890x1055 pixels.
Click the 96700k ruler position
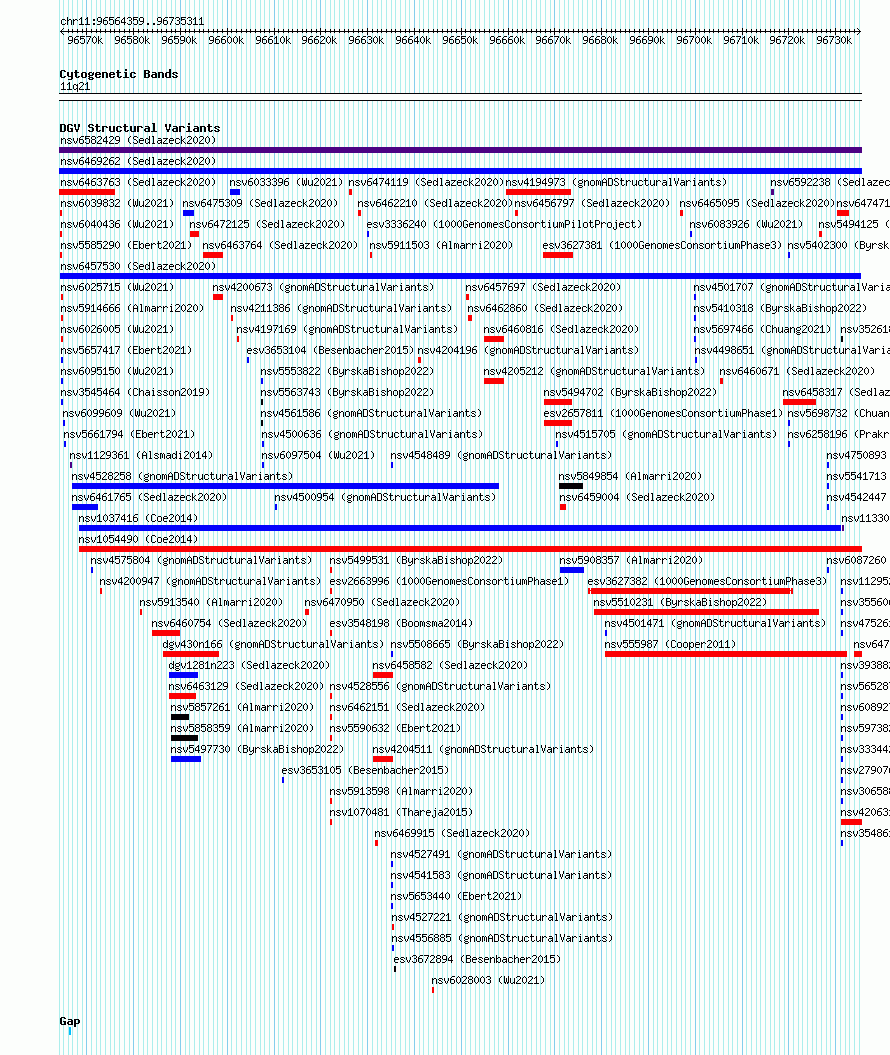coord(694,40)
